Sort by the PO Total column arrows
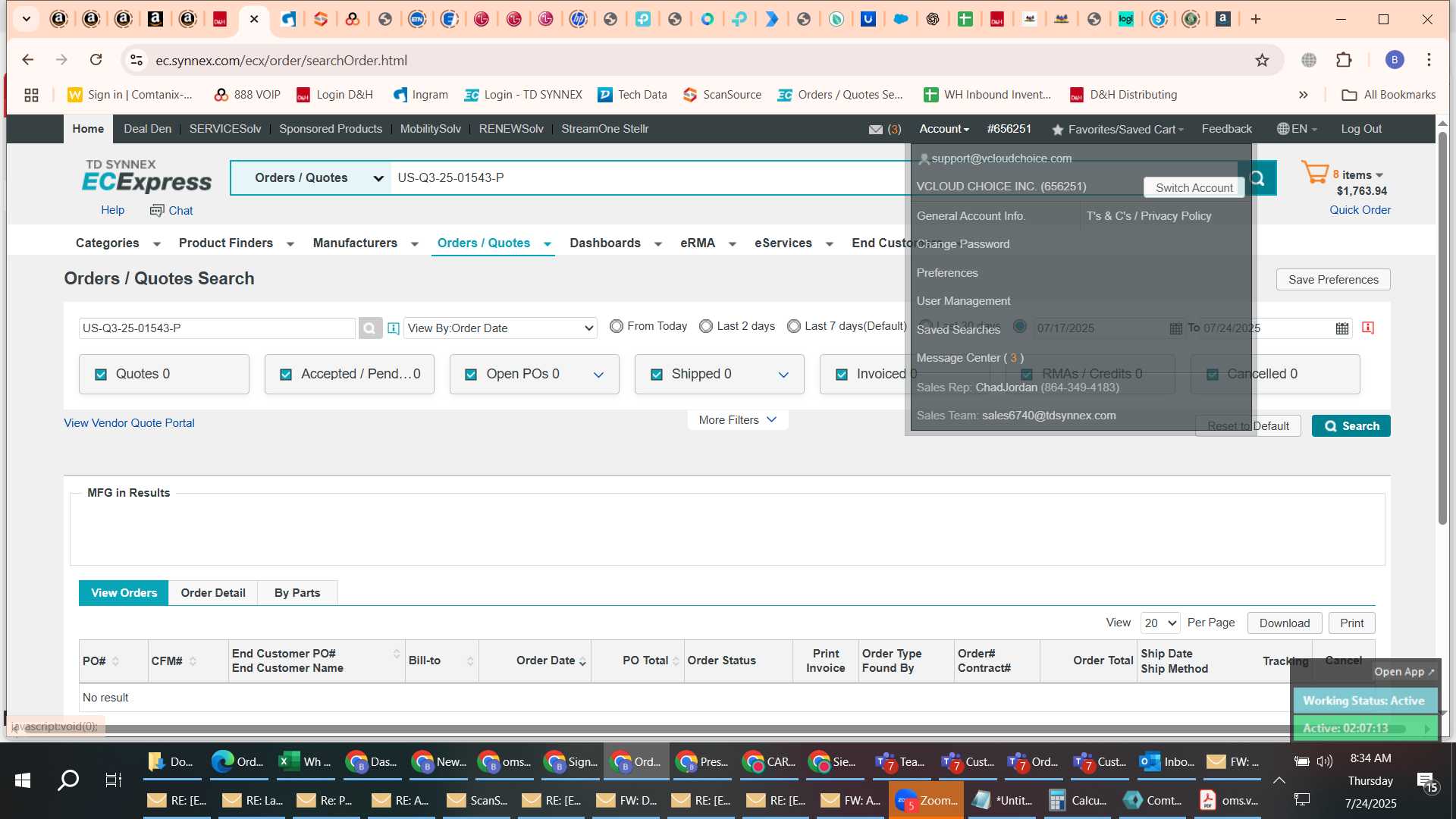 [x=676, y=661]
